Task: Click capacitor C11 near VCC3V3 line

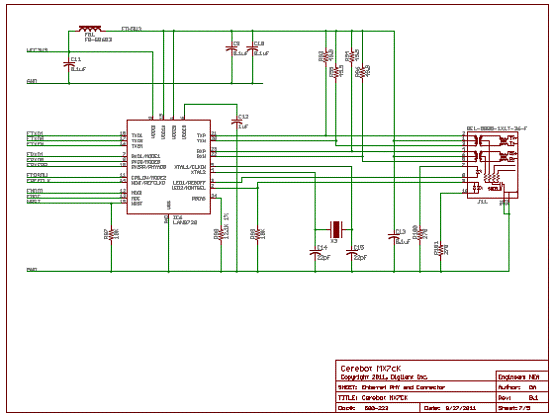Action: [68, 65]
